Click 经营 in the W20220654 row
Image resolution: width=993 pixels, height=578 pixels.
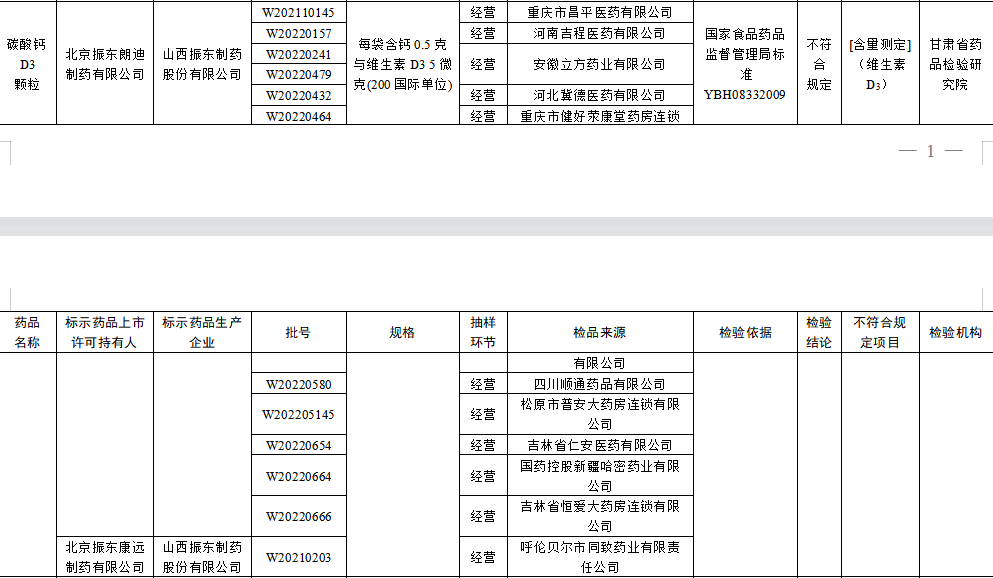point(483,445)
